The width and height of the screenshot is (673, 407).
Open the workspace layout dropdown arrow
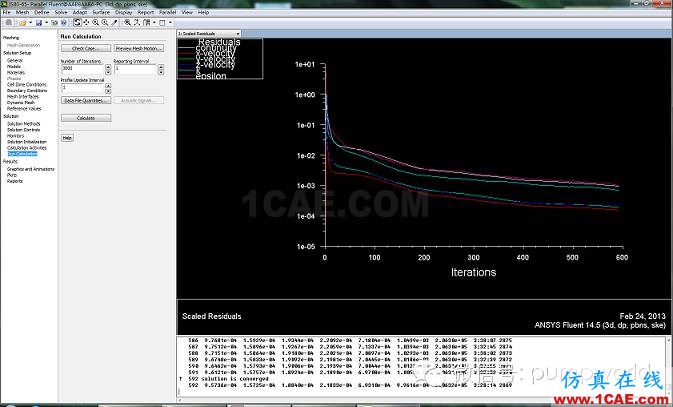pos(154,22)
